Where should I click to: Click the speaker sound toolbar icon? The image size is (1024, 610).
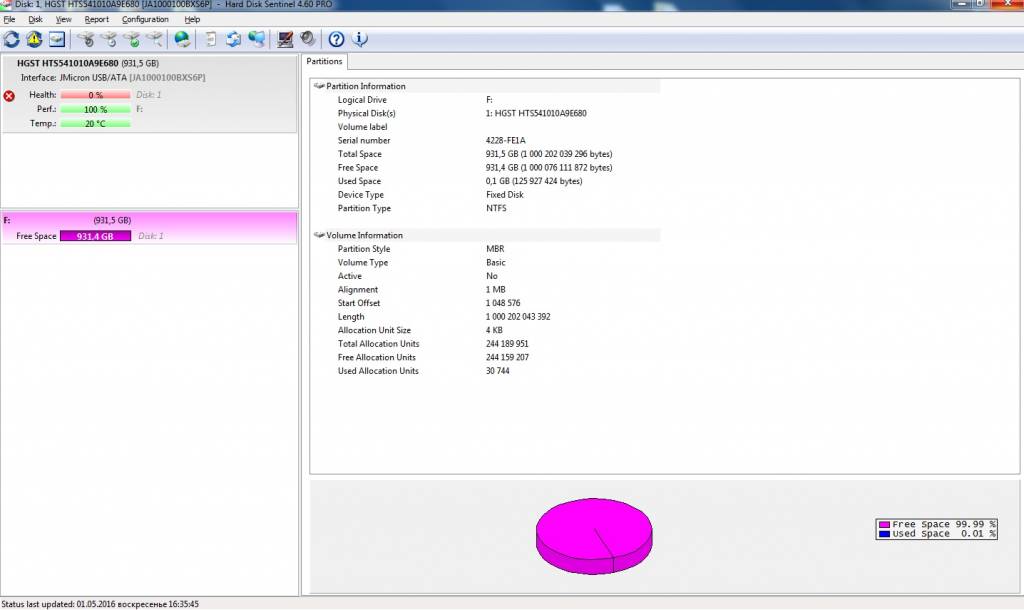point(308,39)
